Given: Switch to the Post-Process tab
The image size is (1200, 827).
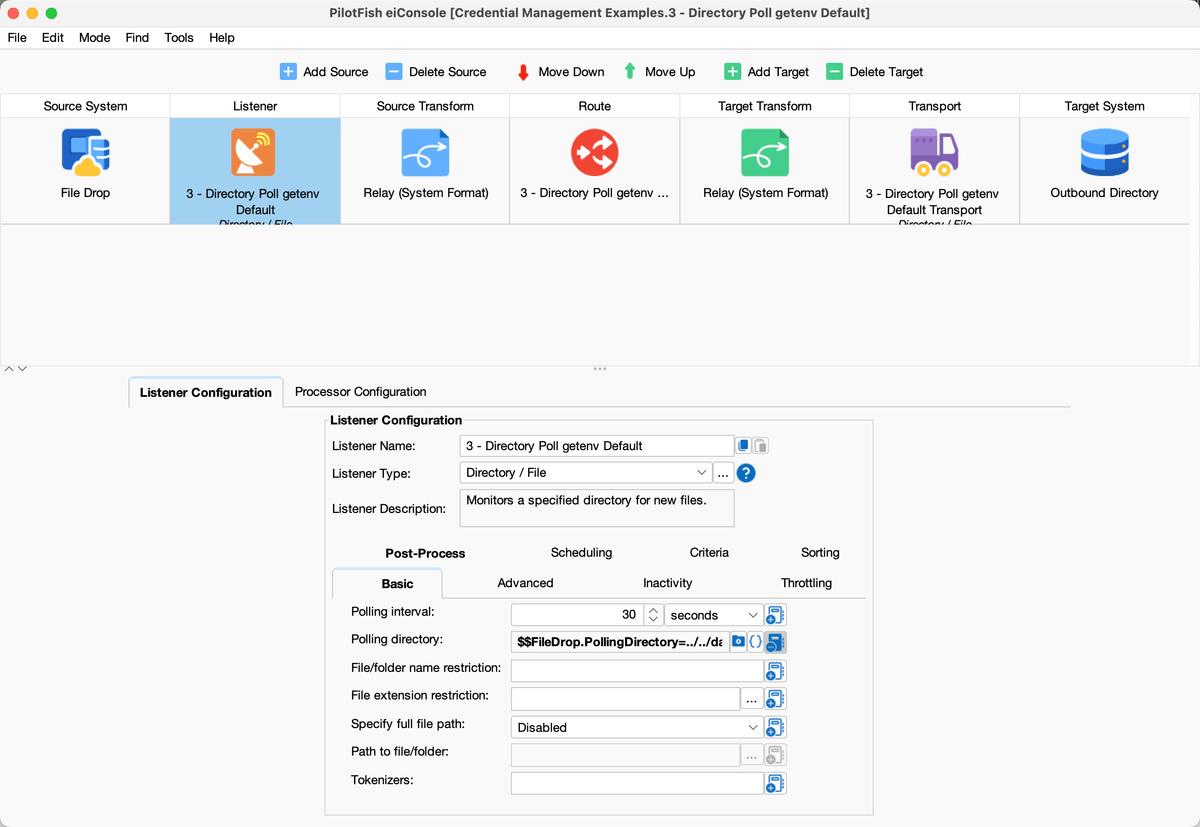Looking at the screenshot, I should pos(425,553).
